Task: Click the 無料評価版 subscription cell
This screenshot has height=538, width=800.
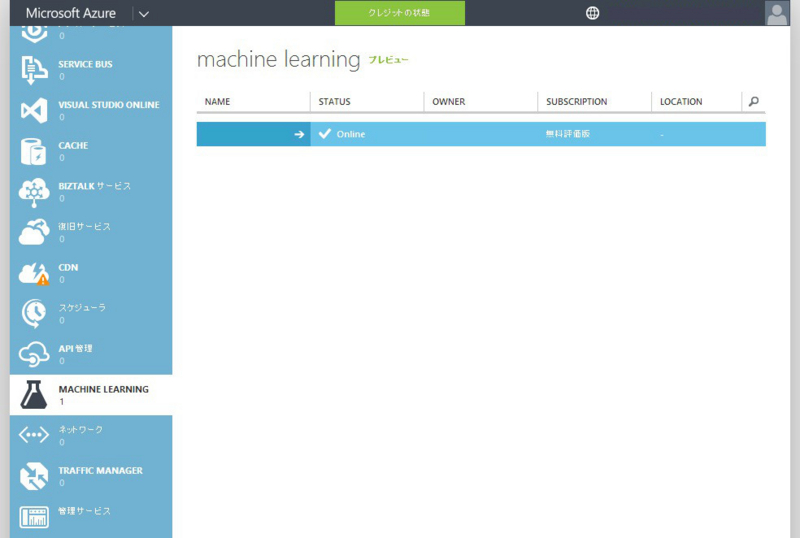Action: point(567,134)
